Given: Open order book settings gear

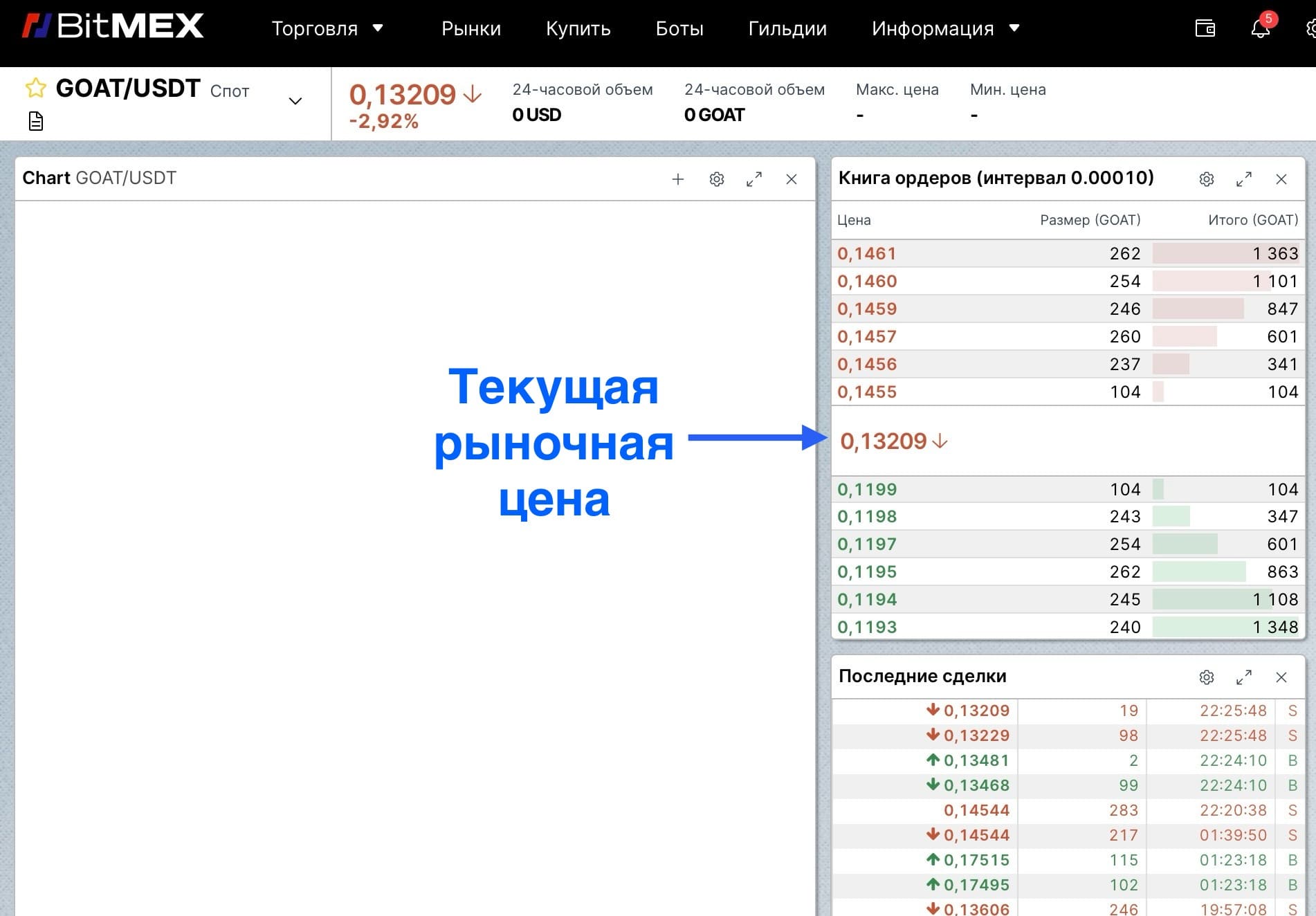Looking at the screenshot, I should (x=1207, y=179).
